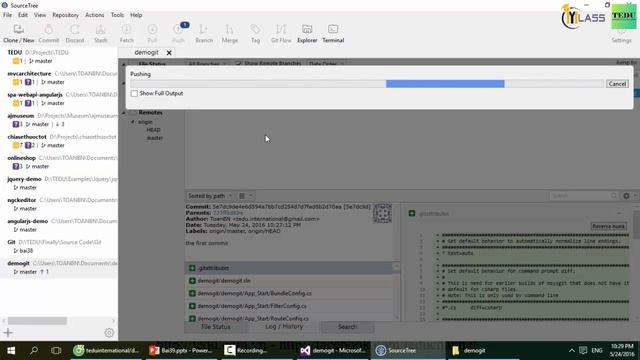Open the Settings toolbar icon
The image size is (640, 360).
coord(621,36)
